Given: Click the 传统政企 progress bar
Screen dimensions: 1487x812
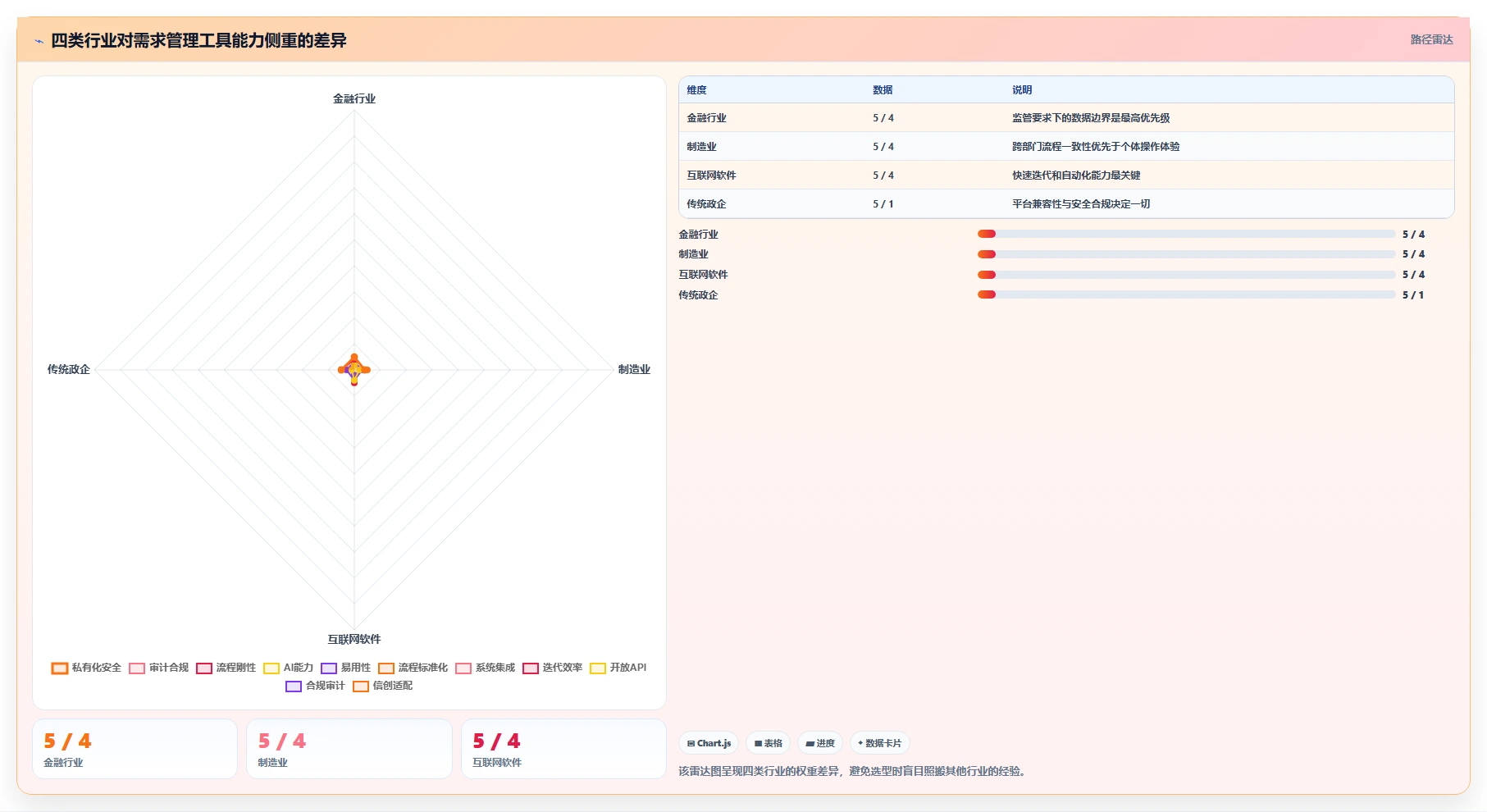Looking at the screenshot, I should (1186, 294).
